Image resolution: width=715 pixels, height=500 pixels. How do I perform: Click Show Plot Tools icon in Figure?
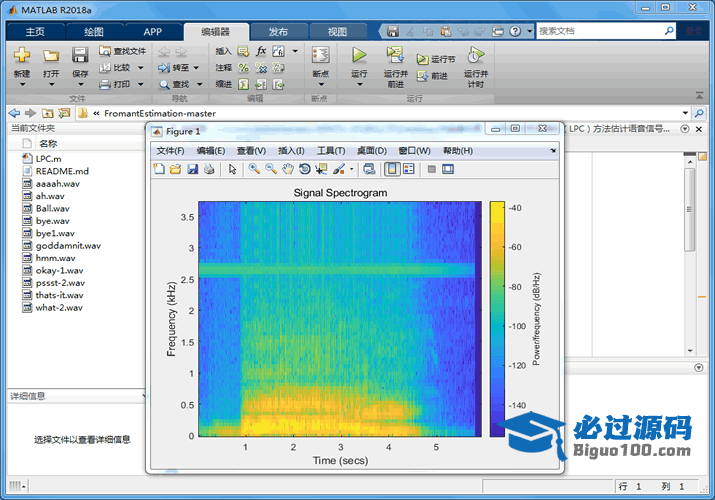point(448,169)
